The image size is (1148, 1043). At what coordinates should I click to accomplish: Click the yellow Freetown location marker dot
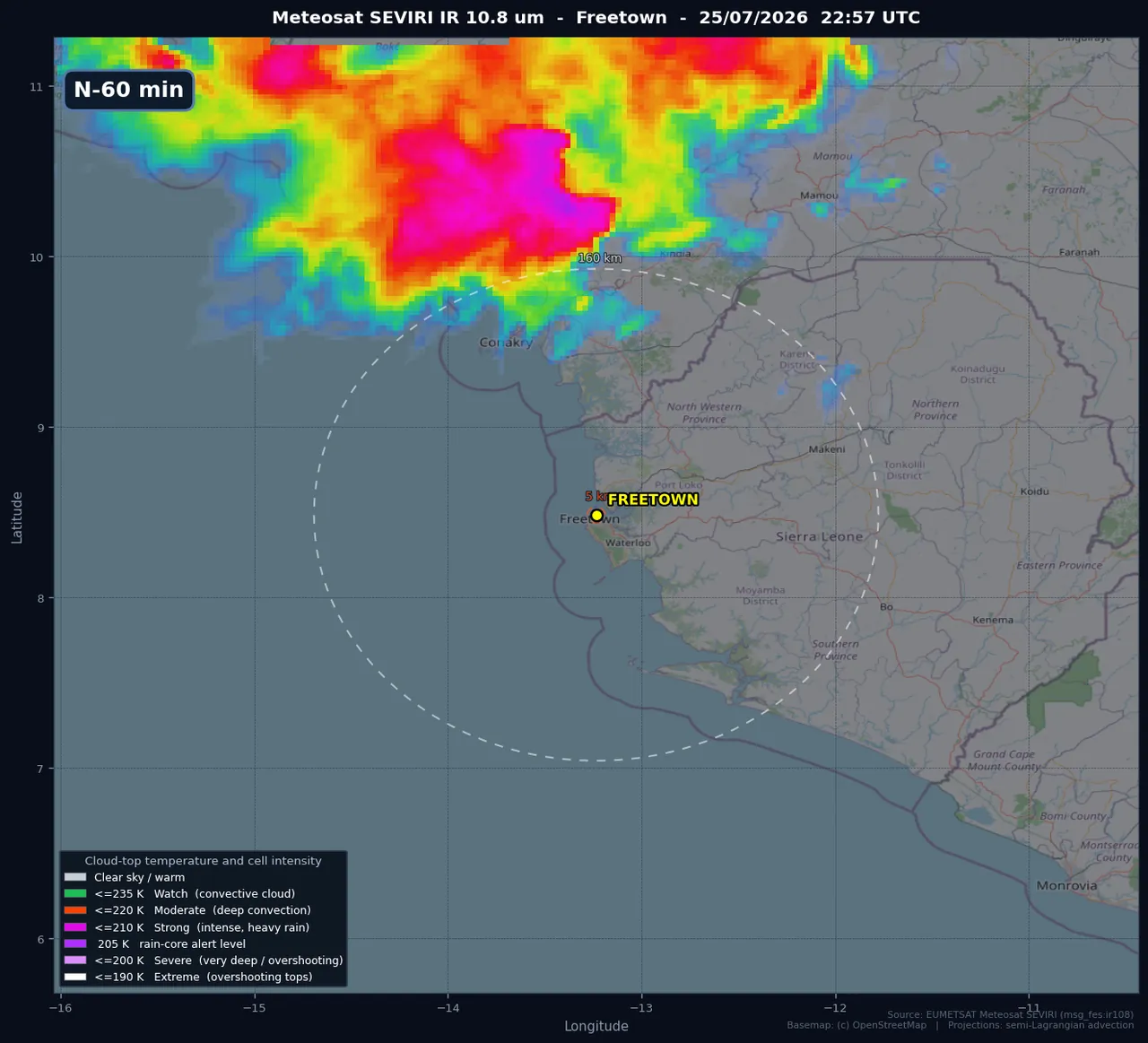point(596,515)
